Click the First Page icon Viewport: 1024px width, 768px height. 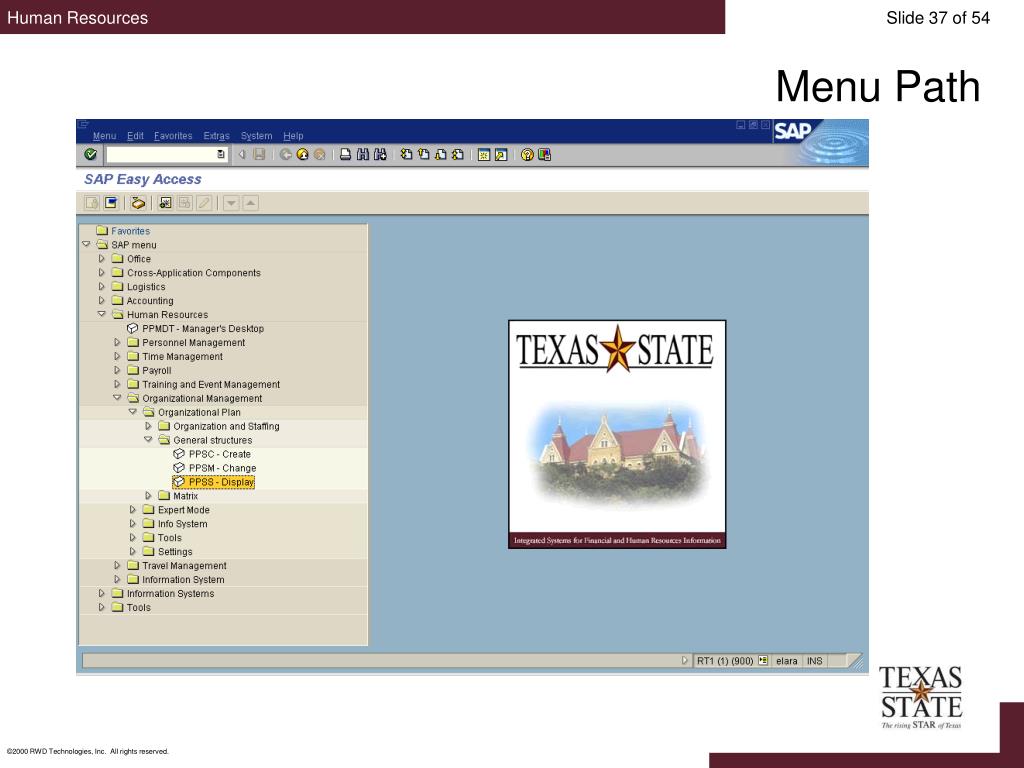(x=406, y=155)
